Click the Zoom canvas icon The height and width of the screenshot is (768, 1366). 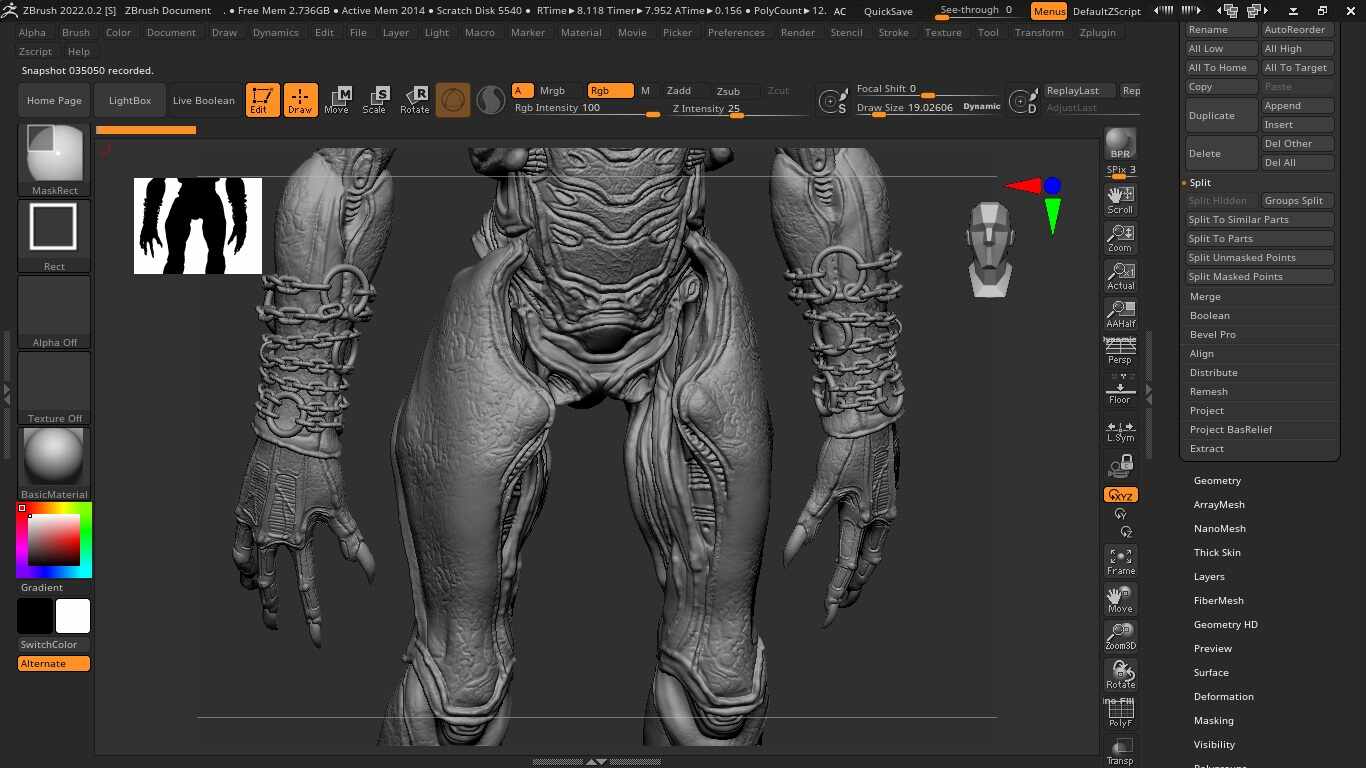[1120, 238]
